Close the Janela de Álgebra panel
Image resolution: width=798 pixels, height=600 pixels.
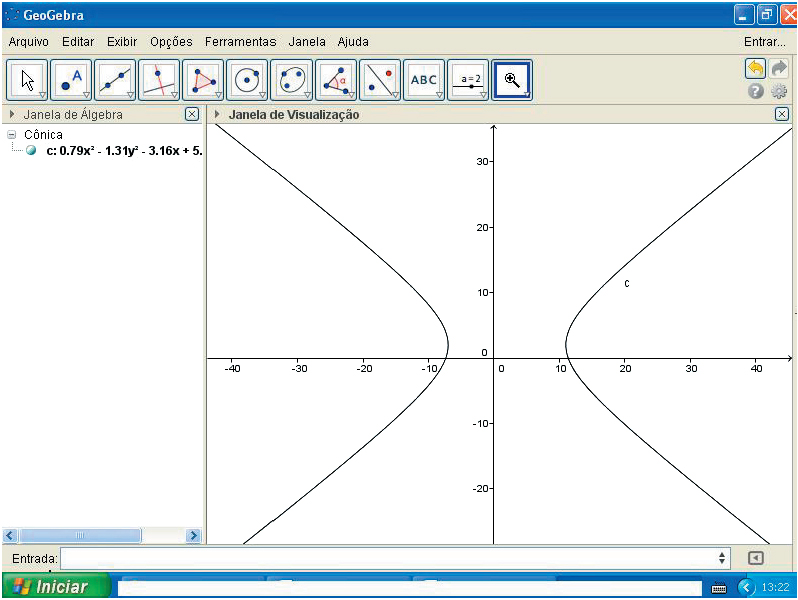(192, 115)
